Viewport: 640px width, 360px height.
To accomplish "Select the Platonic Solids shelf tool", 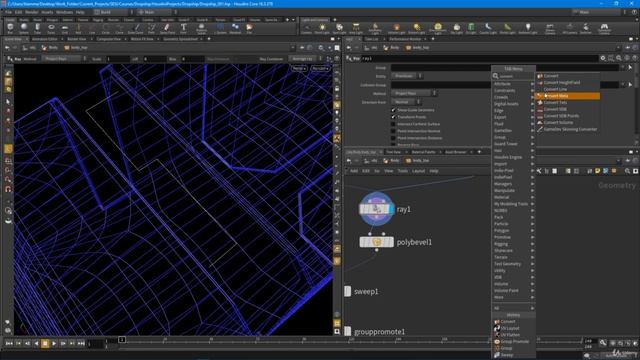I will coord(201,29).
